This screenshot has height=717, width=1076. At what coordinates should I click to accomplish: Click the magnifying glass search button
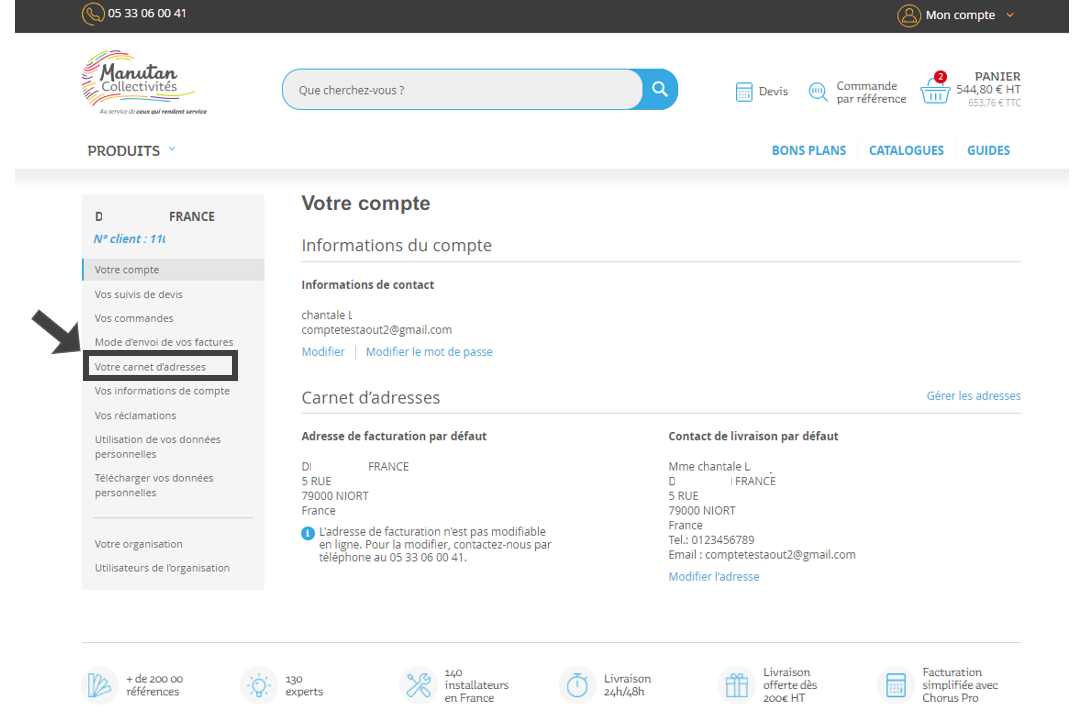[659, 89]
